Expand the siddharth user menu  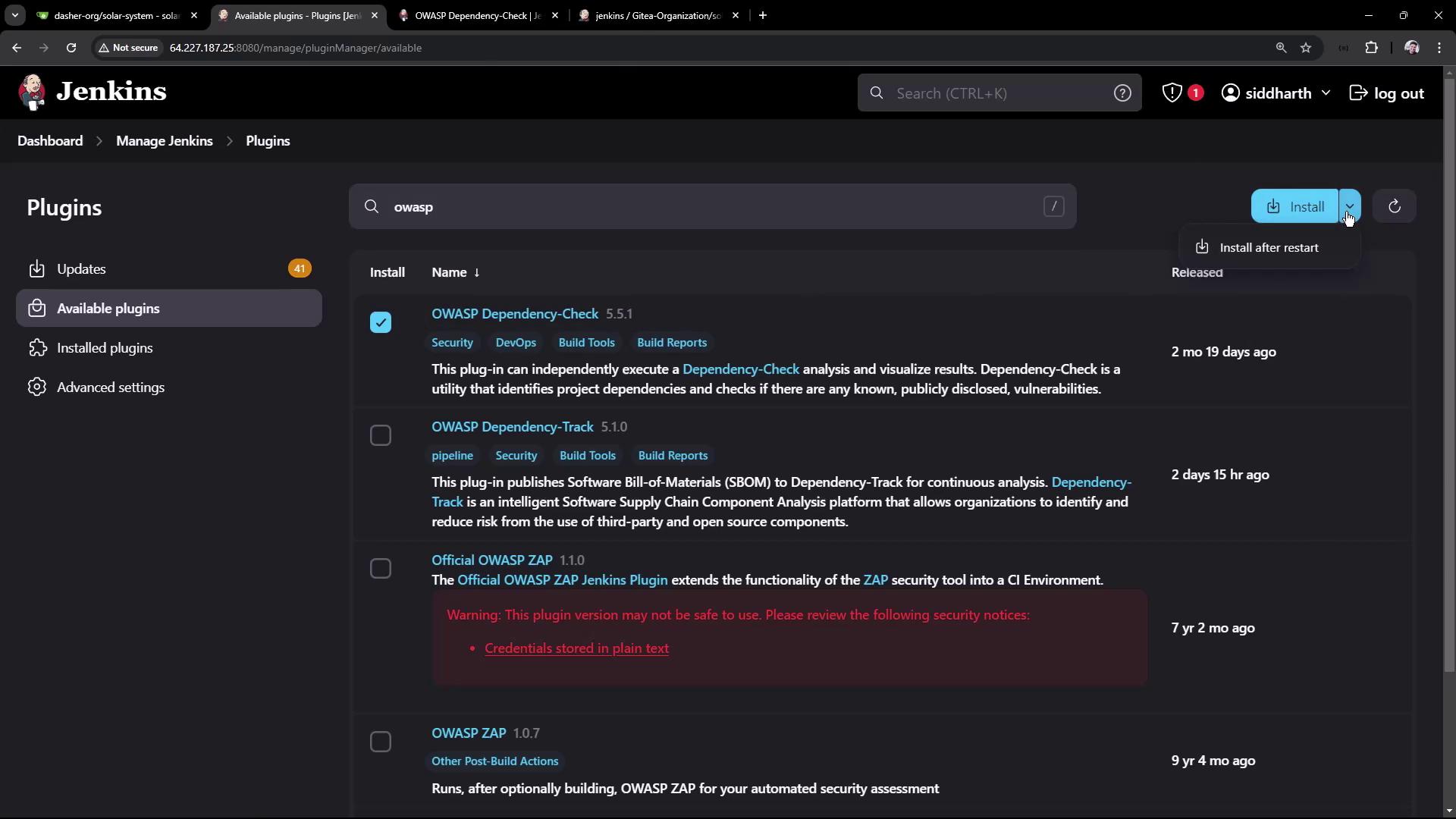[1326, 93]
